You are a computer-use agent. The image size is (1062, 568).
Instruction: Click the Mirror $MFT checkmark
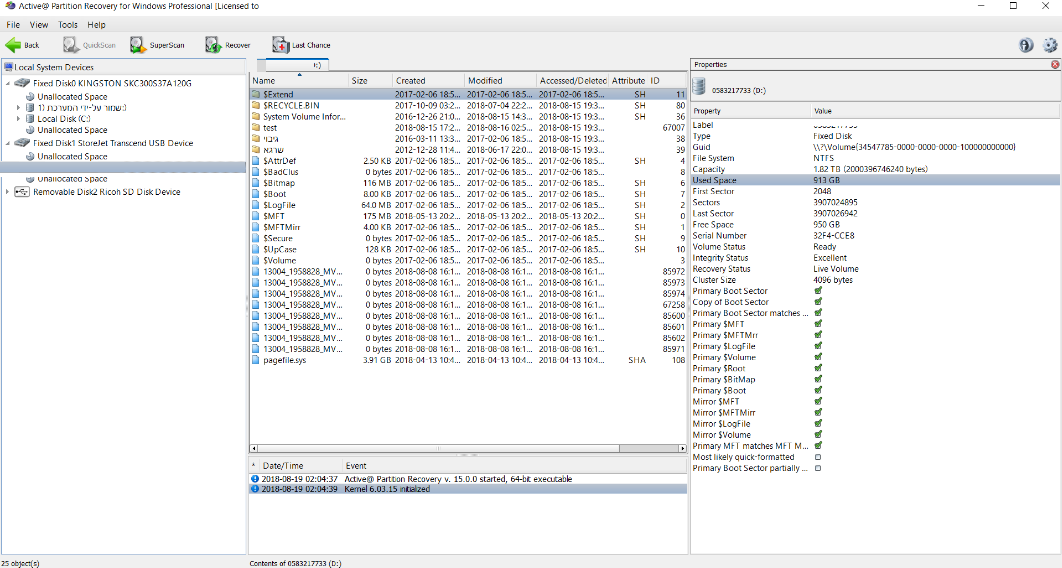click(818, 401)
